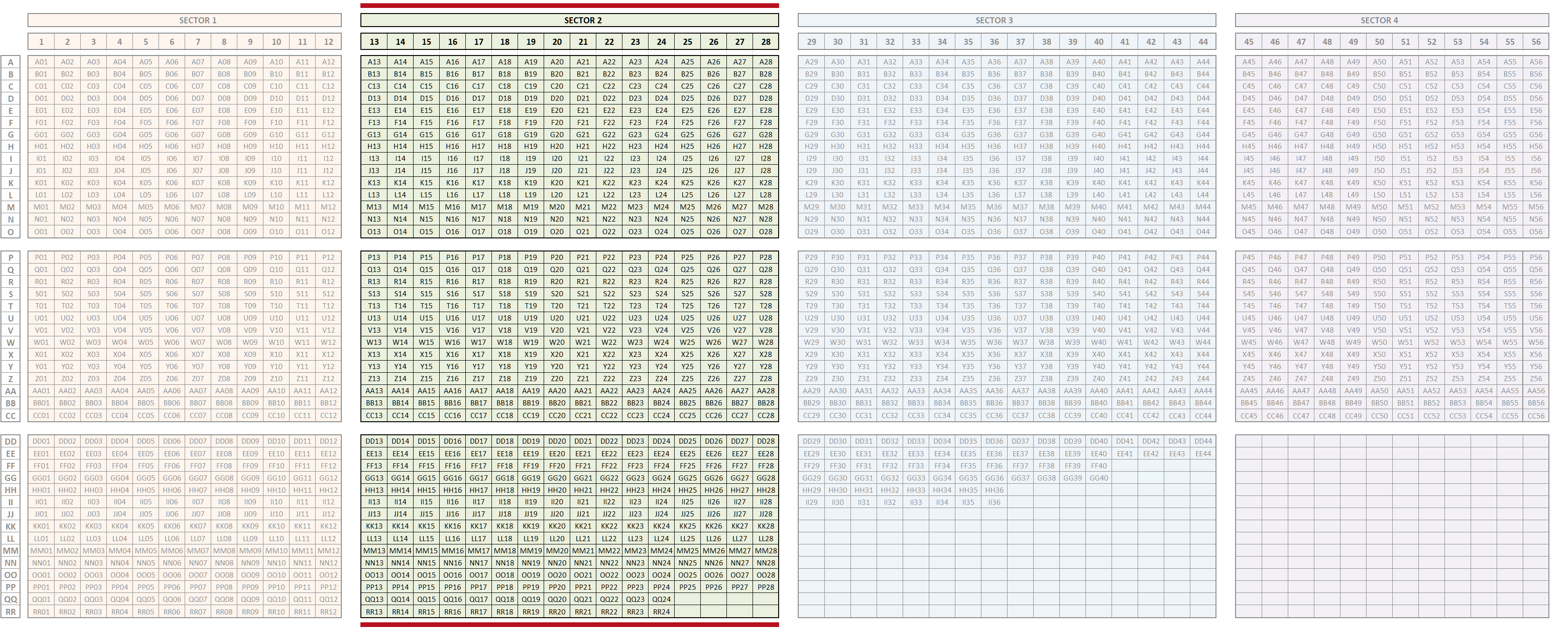Select row label RR
The width and height of the screenshot is (1568, 634).
point(10,612)
